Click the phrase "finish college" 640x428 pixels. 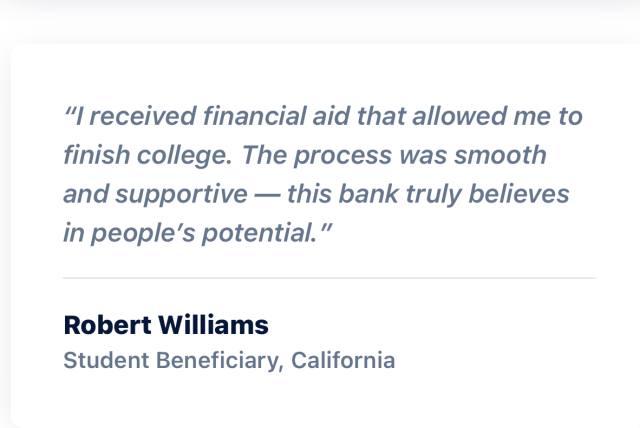click(148, 156)
